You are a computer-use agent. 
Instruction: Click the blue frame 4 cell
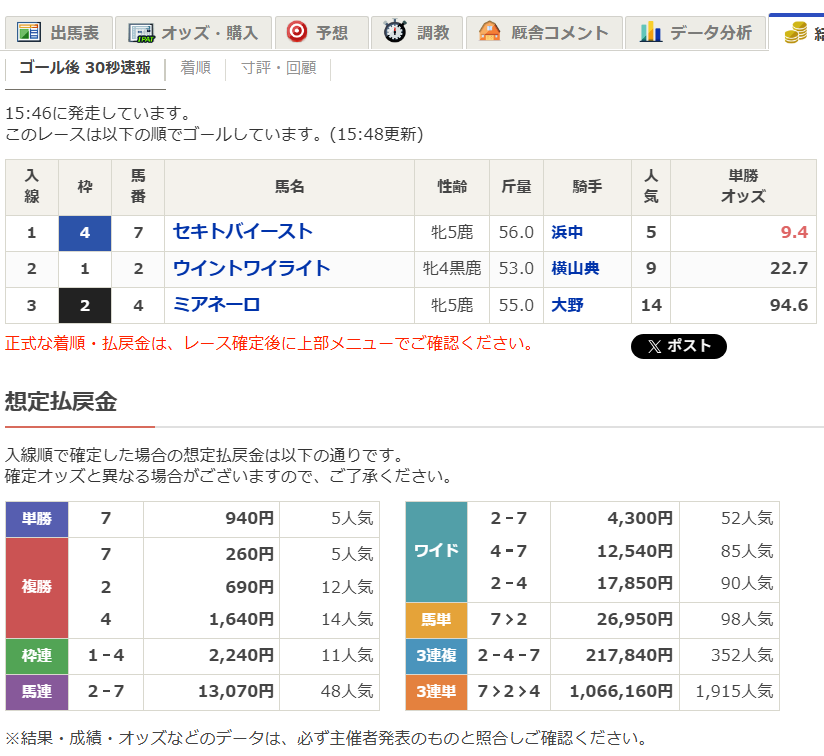(85, 233)
